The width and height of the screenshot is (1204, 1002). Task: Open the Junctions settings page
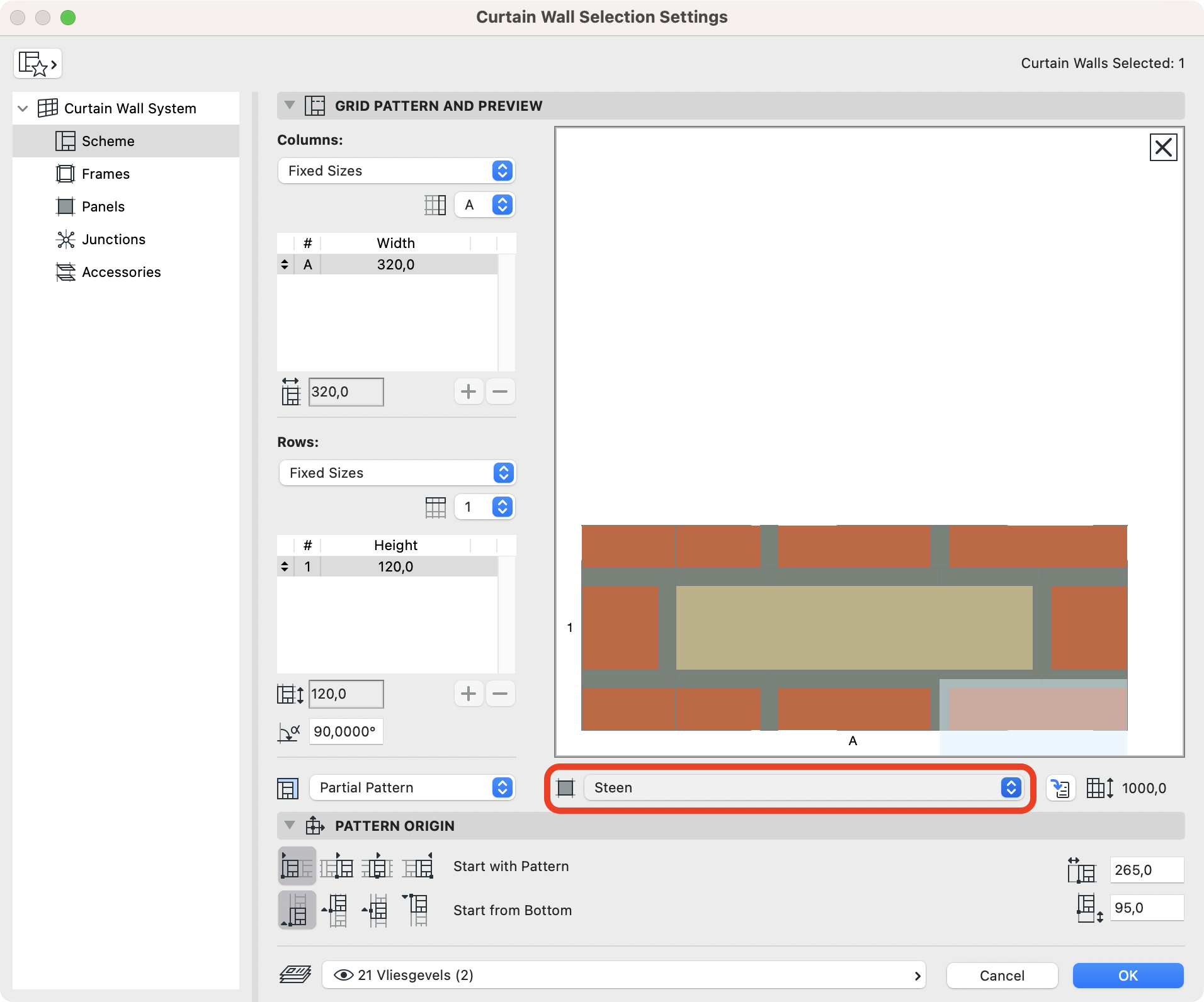click(x=126, y=239)
